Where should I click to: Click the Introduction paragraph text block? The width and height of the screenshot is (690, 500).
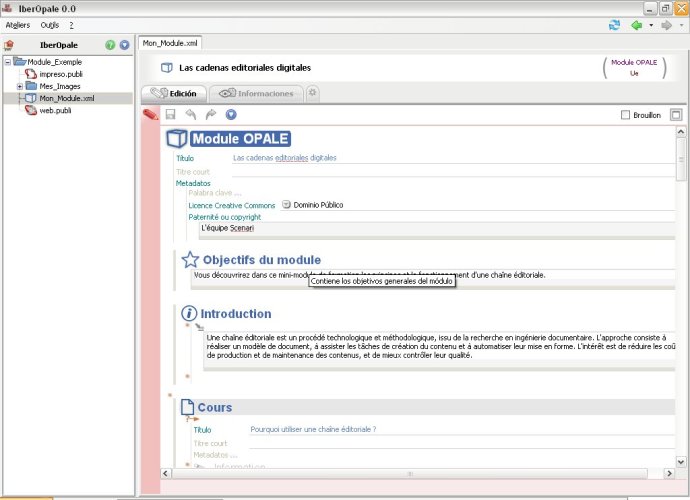440,346
